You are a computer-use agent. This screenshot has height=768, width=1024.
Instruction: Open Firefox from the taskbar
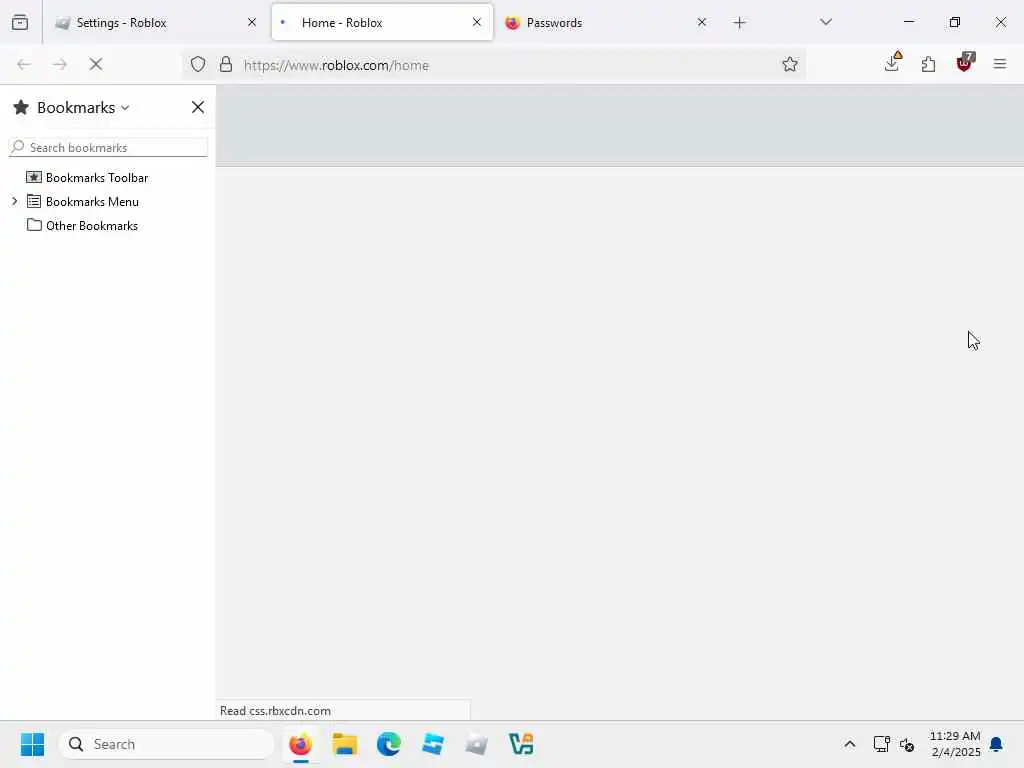coord(300,744)
